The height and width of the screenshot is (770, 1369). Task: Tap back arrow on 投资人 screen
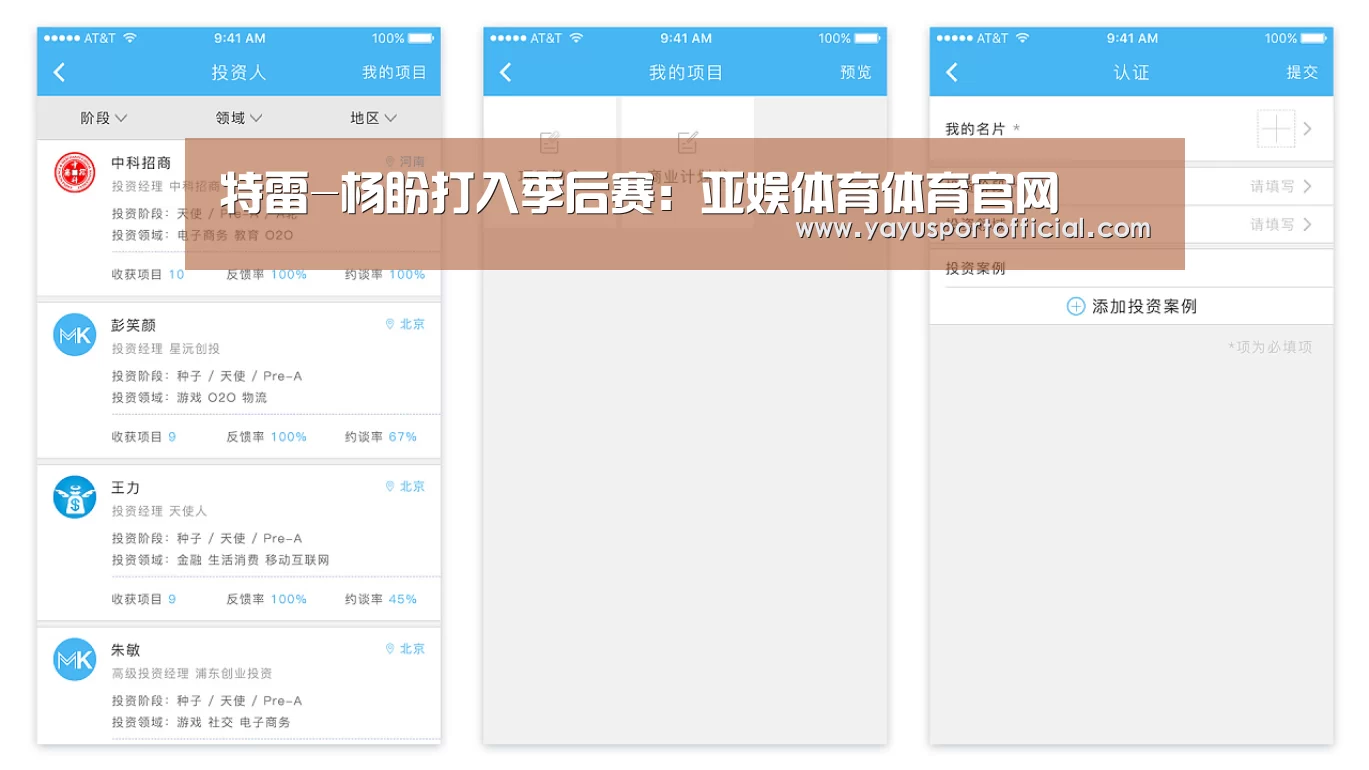tap(59, 72)
